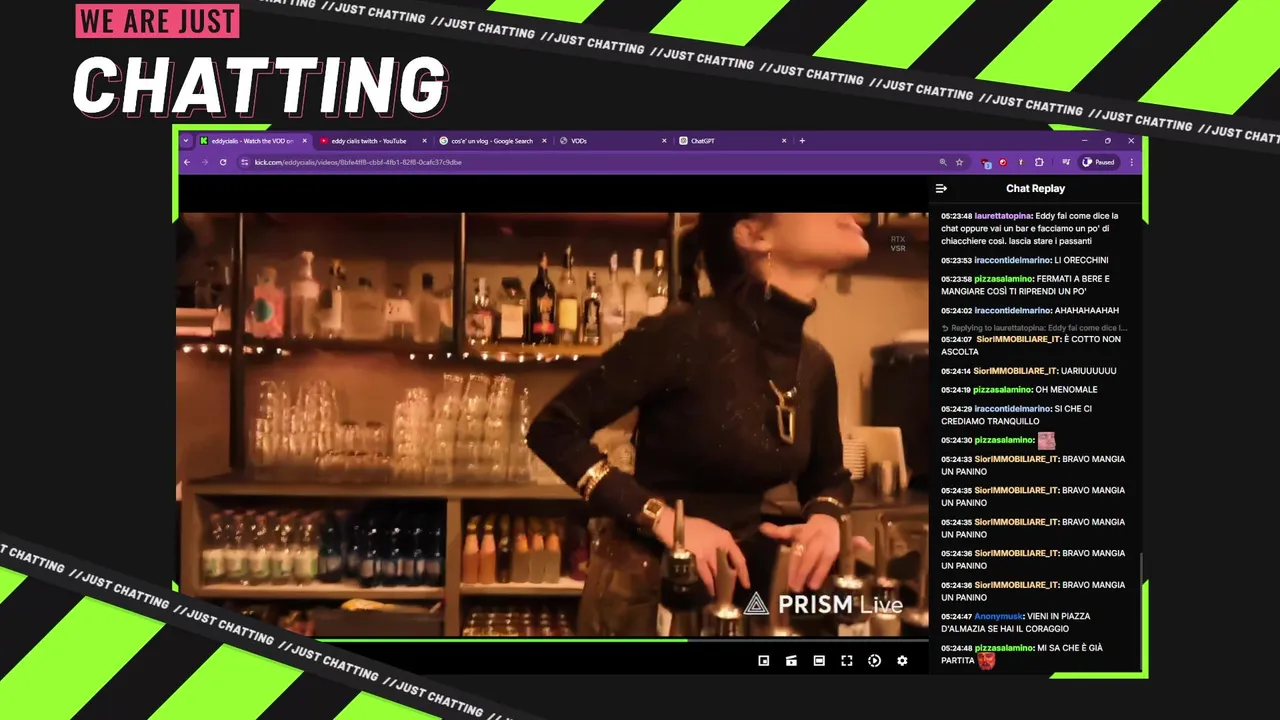Close the ChatGPT tab

coord(784,141)
